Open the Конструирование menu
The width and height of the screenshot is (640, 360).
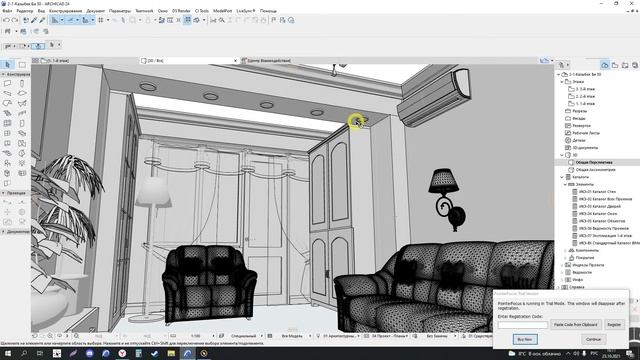click(65, 11)
